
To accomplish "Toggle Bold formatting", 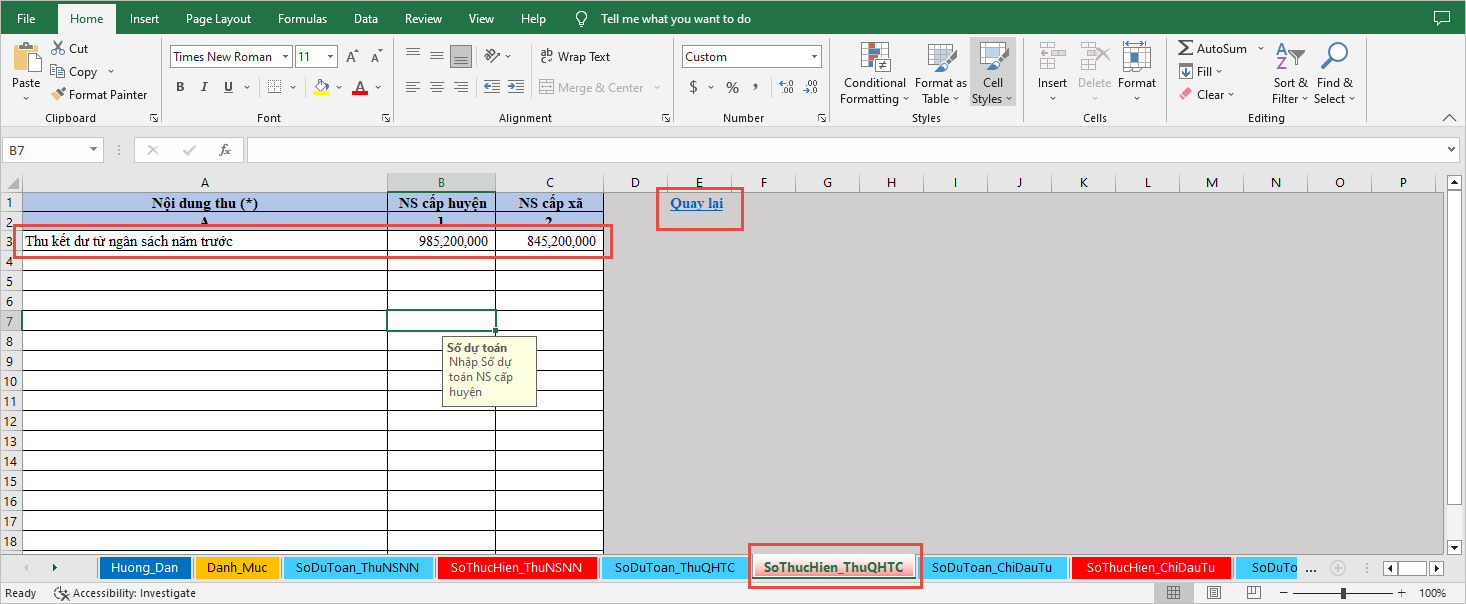I will (x=180, y=87).
